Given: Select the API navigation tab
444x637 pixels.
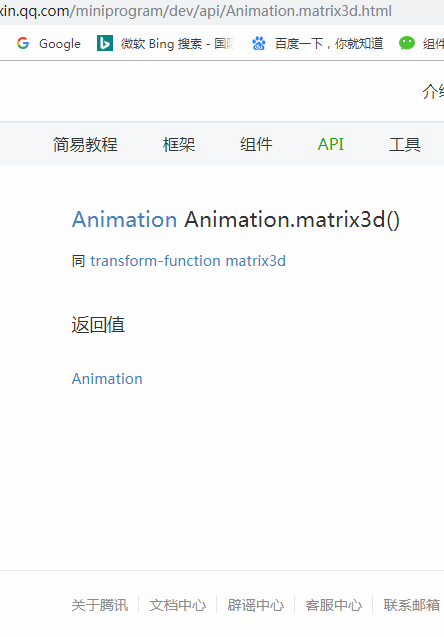Looking at the screenshot, I should pos(331,144).
